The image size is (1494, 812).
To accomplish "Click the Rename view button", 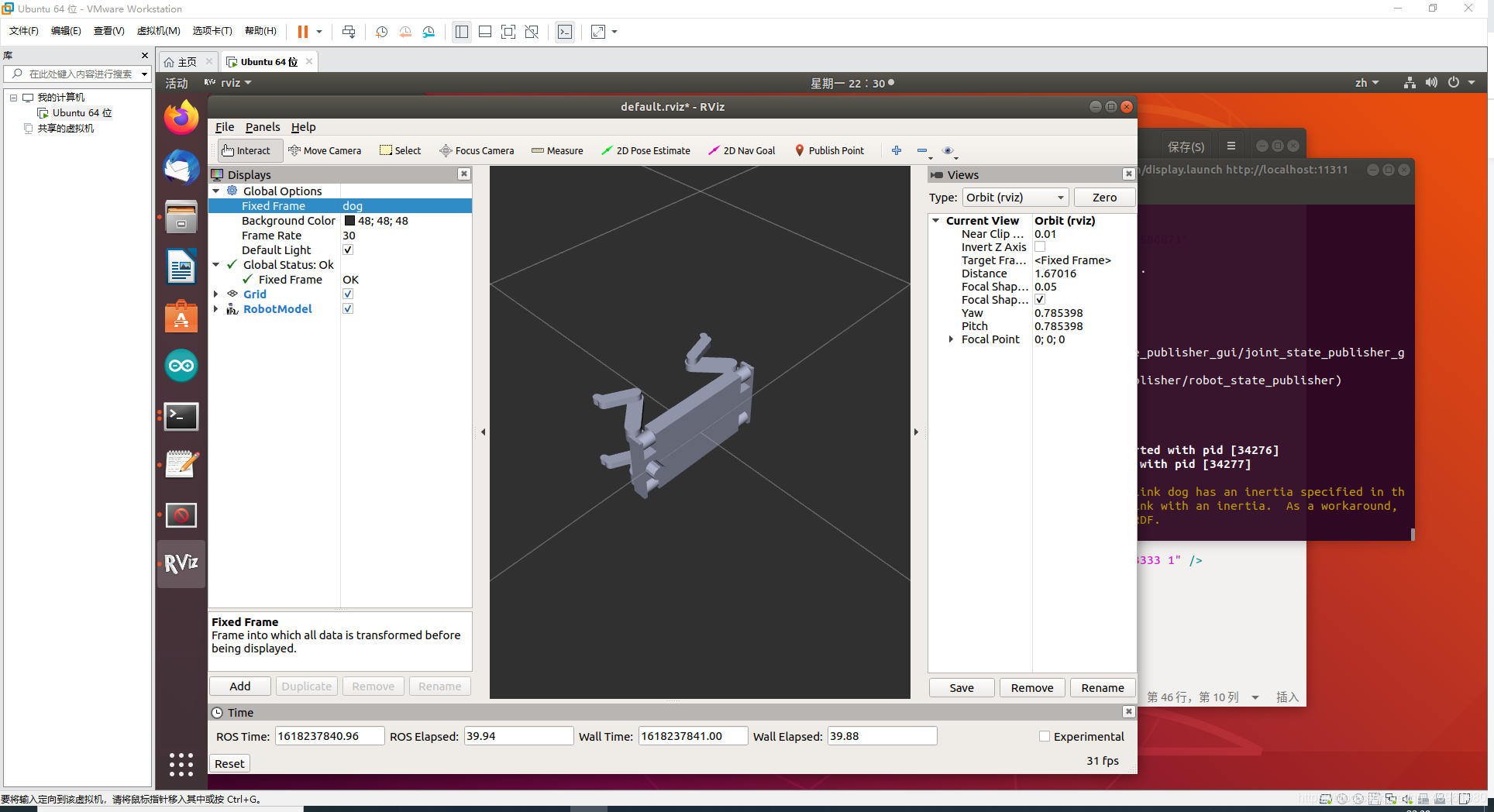I will pyautogui.click(x=1103, y=688).
